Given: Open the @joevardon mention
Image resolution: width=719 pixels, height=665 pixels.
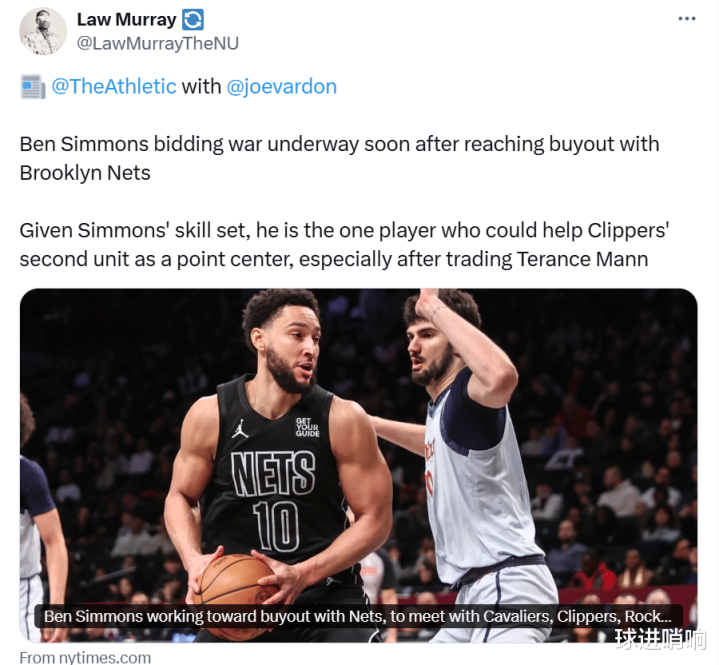Looking at the screenshot, I should tap(282, 87).
